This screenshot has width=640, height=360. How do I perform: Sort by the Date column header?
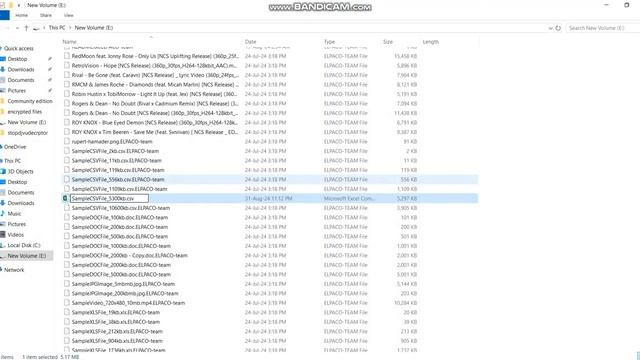pyautogui.click(x=251, y=42)
